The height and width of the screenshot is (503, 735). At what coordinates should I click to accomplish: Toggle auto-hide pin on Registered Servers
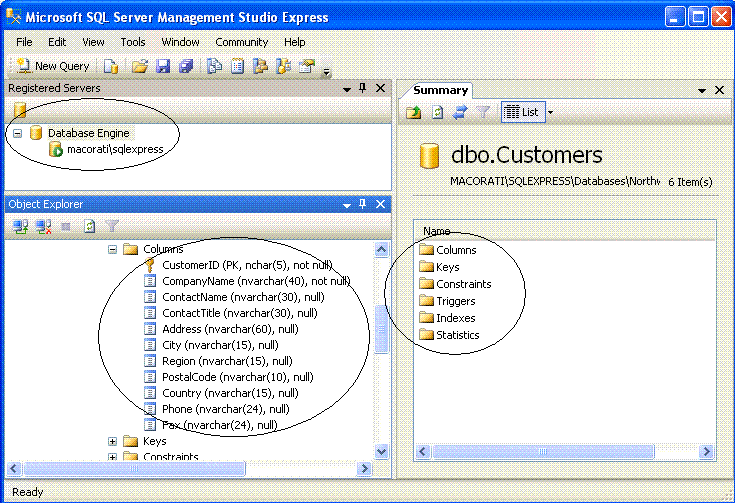pyautogui.click(x=363, y=88)
